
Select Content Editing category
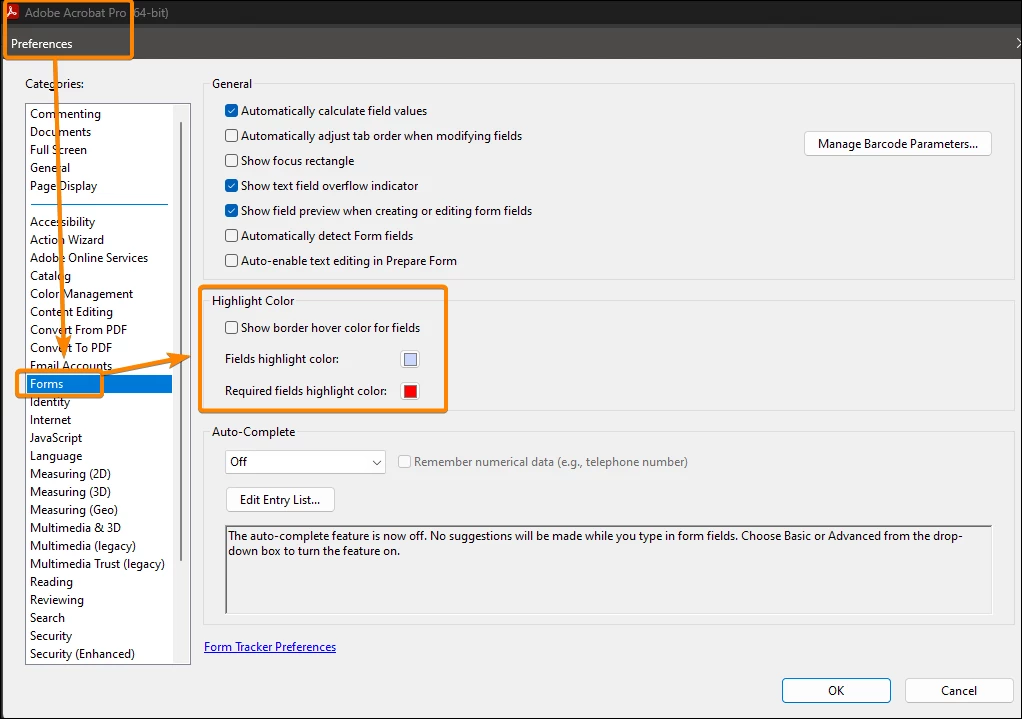tap(71, 312)
